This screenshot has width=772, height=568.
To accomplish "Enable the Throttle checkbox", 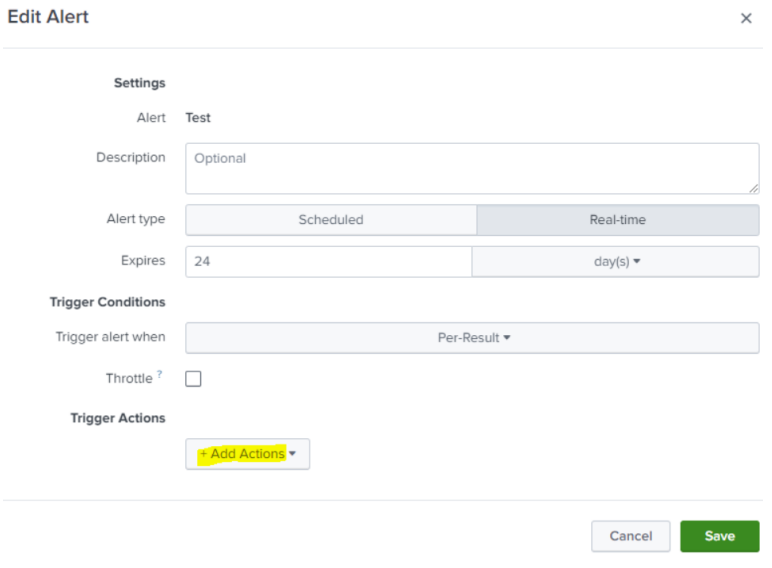I will (x=194, y=379).
